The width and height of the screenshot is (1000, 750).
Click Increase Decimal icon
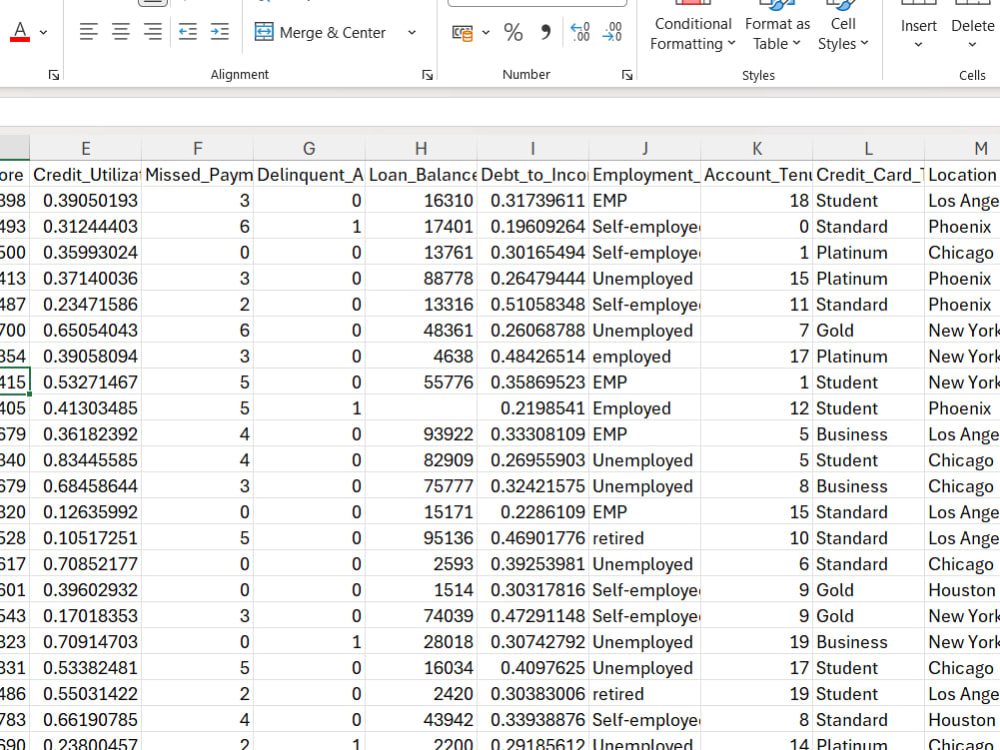coord(580,32)
